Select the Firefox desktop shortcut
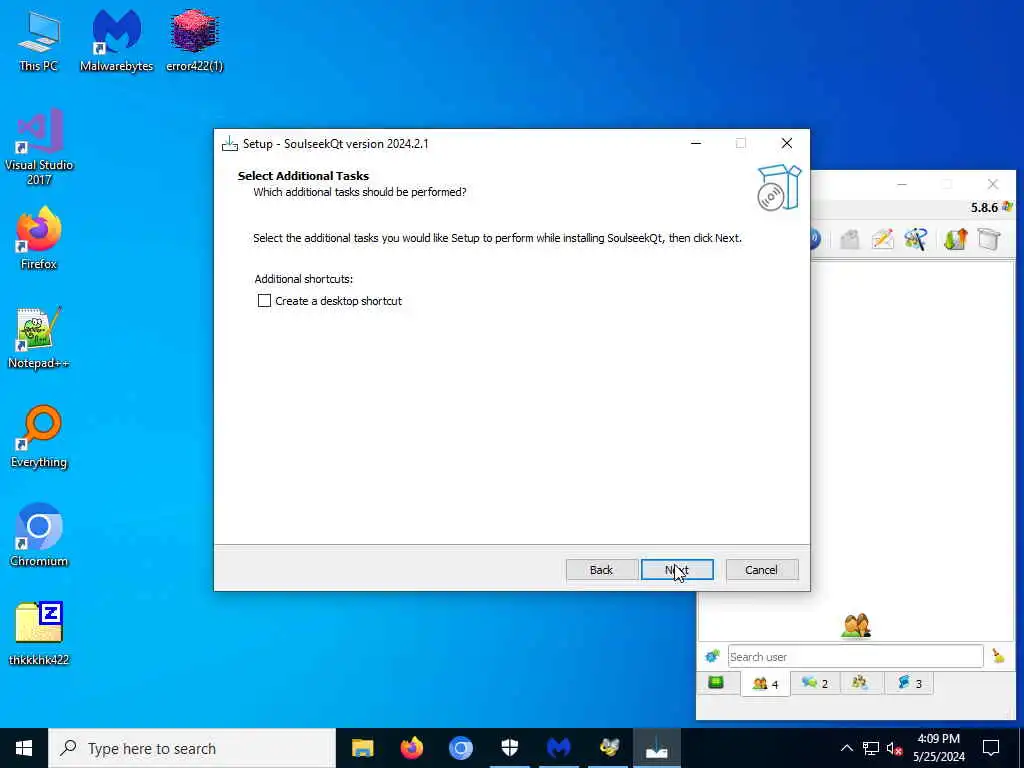Screen dimensions: 1024x768 39,238
